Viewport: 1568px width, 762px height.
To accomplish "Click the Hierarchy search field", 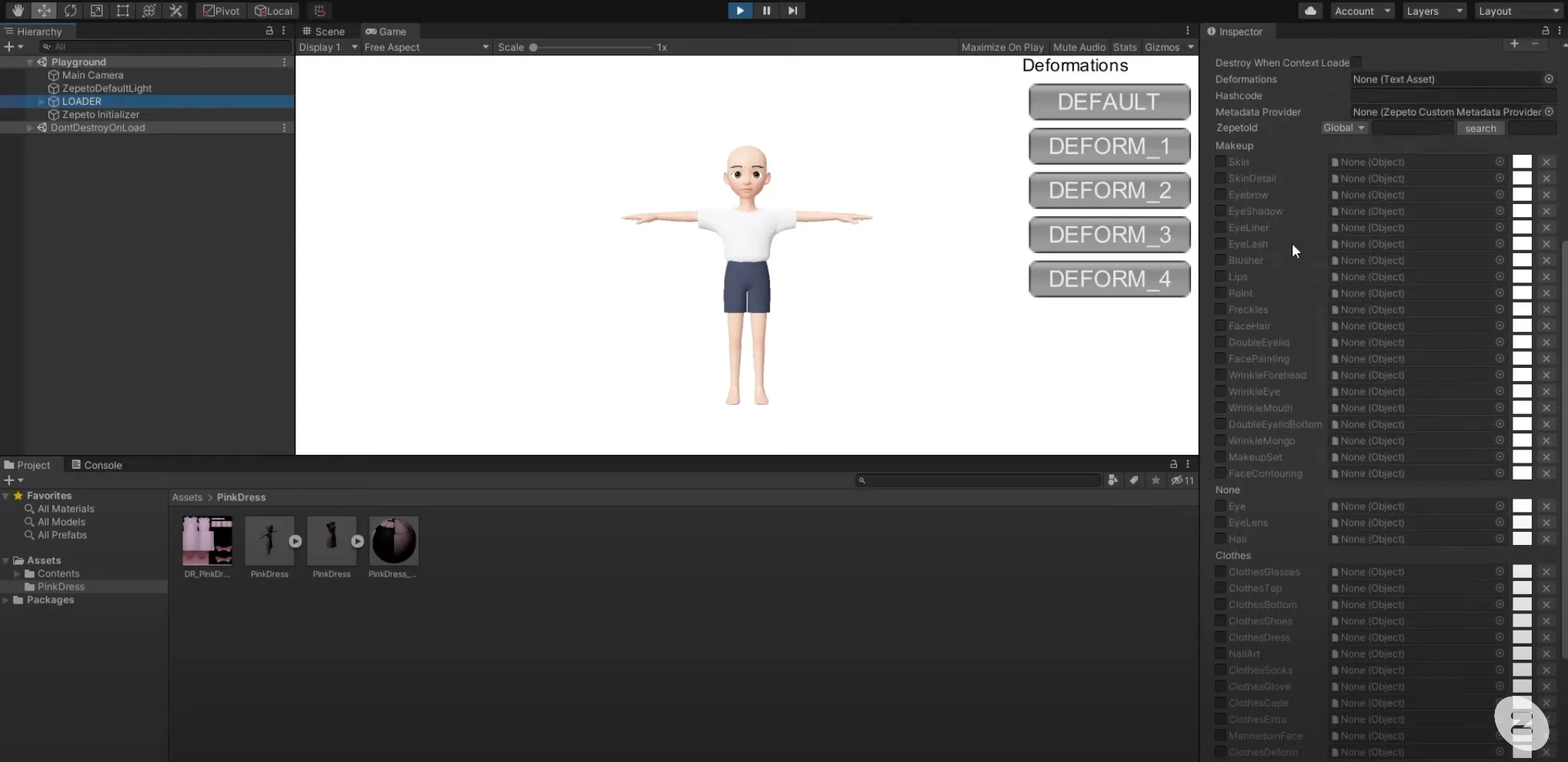I will (165, 47).
